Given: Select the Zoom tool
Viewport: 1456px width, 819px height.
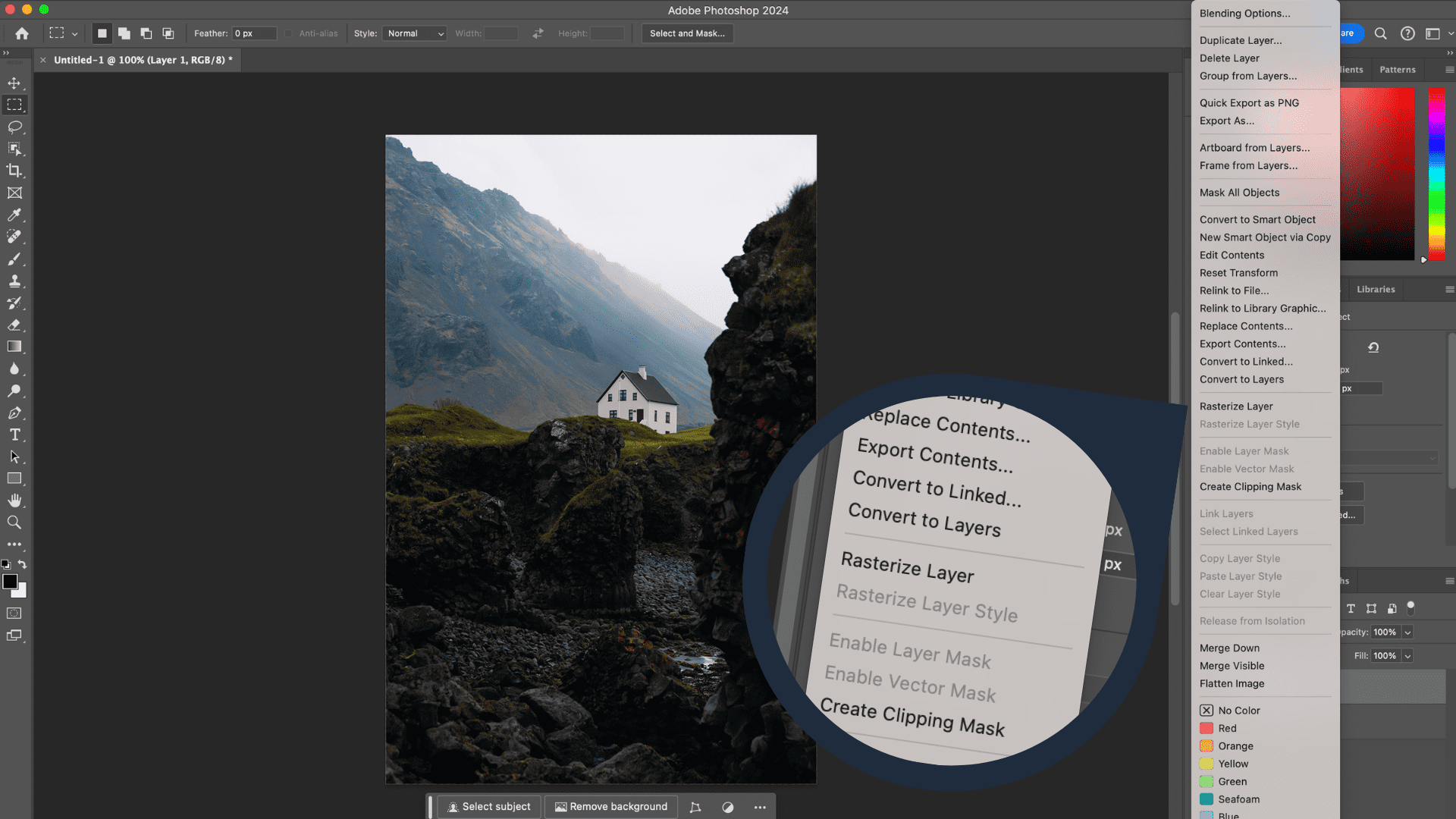Looking at the screenshot, I should (14, 522).
